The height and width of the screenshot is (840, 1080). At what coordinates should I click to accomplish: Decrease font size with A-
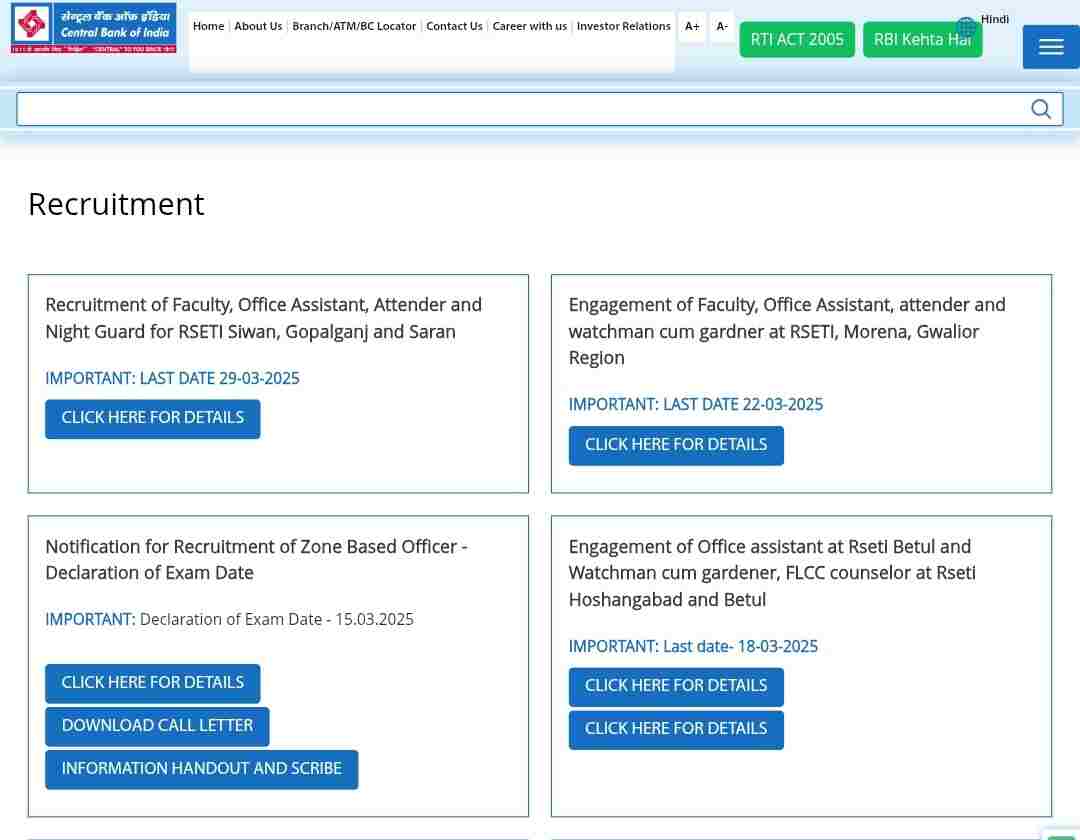pyautogui.click(x=722, y=26)
